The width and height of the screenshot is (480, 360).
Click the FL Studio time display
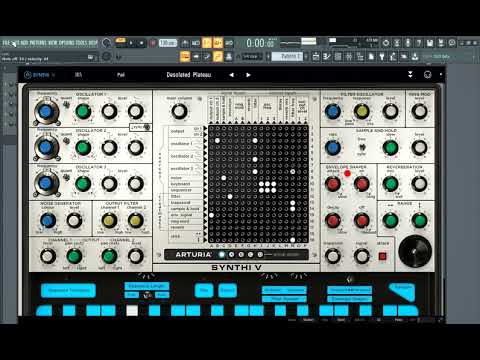(261, 43)
